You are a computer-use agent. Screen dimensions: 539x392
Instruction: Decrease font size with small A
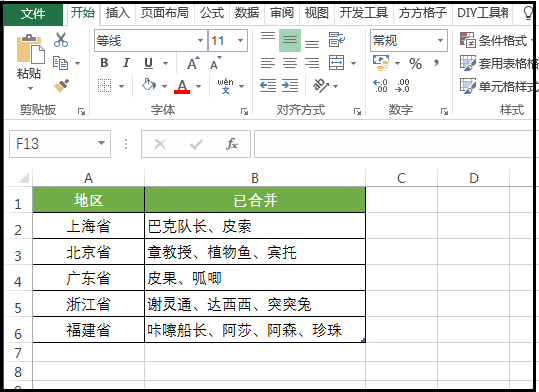tap(216, 63)
